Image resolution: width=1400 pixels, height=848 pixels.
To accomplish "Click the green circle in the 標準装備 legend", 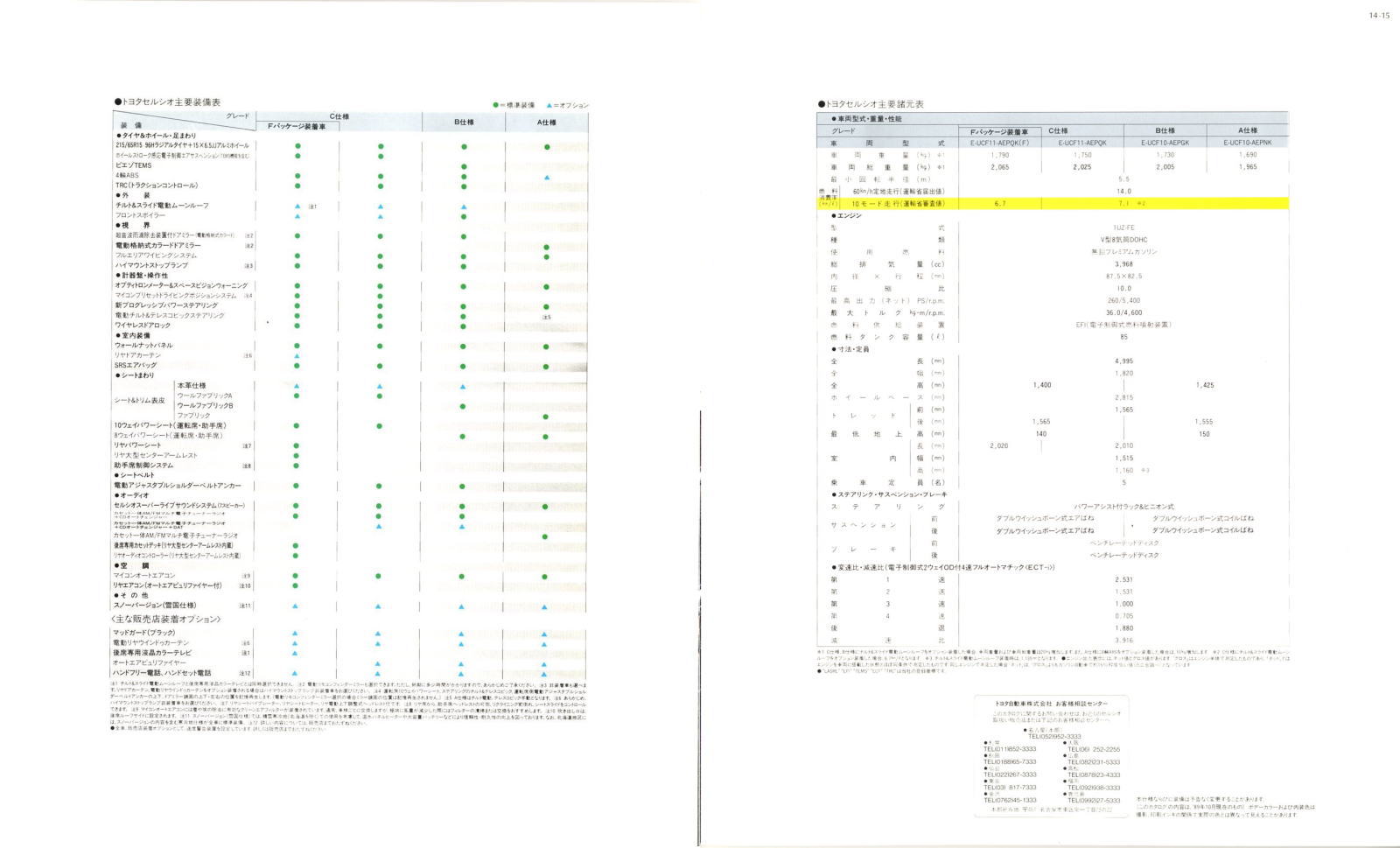I will (496, 105).
